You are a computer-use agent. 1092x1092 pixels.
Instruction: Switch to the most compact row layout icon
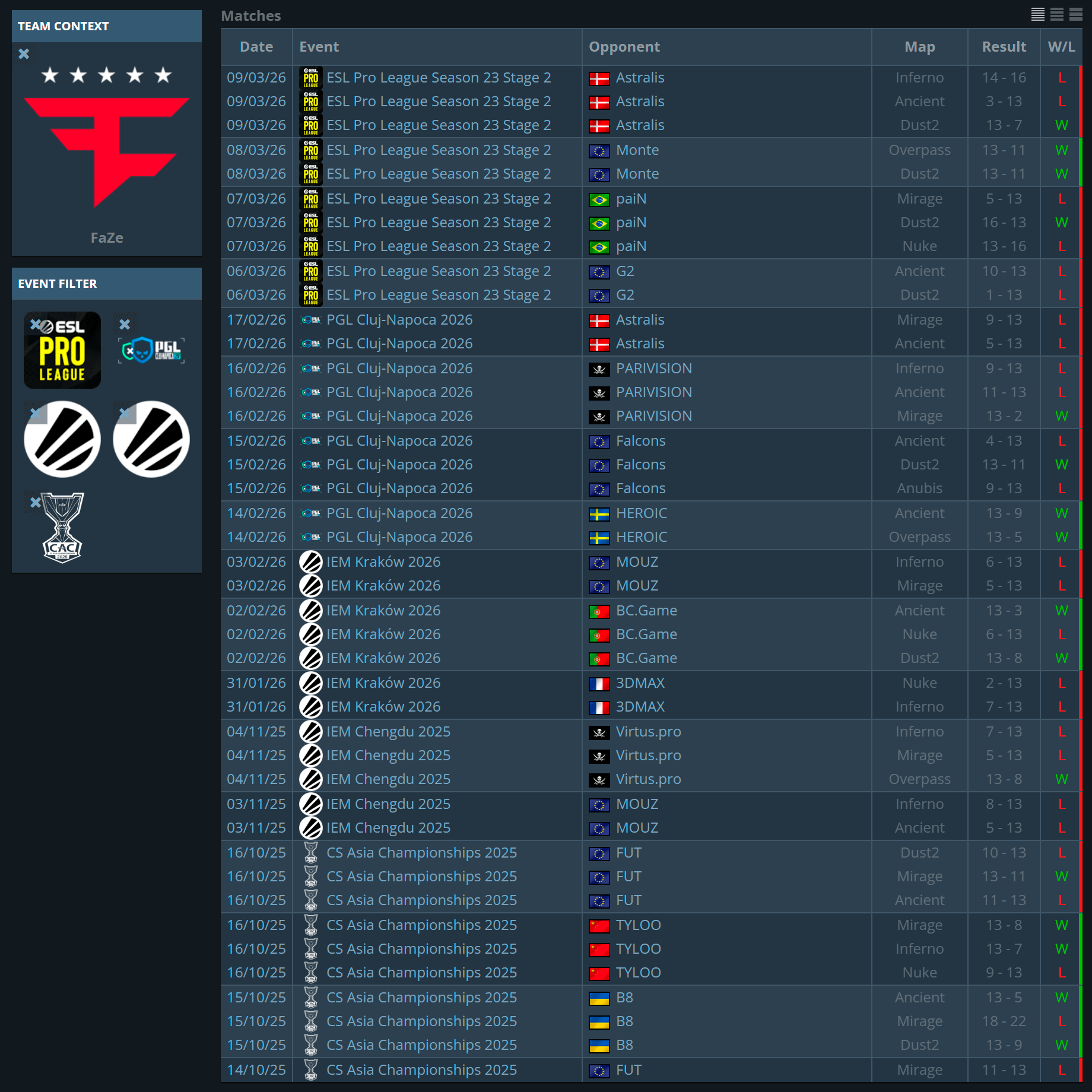(x=1037, y=15)
